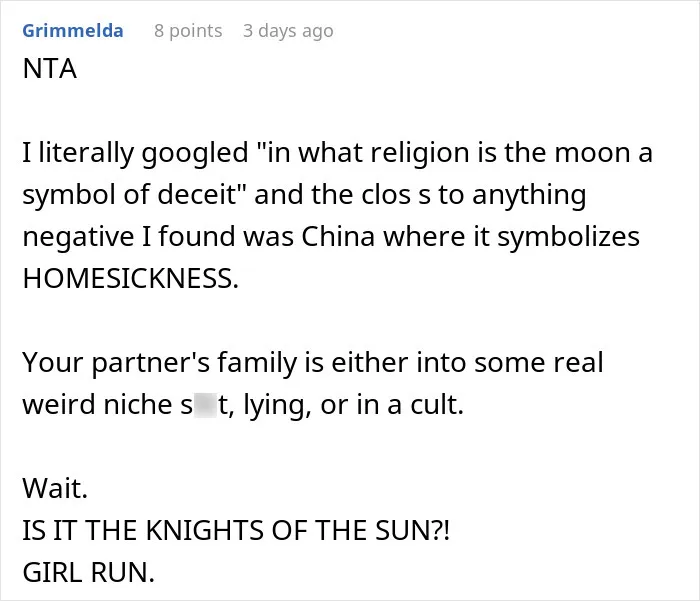Click IS IT THE KNIGHTS OF THE SUN line
This screenshot has height=601, width=700.
click(236, 530)
